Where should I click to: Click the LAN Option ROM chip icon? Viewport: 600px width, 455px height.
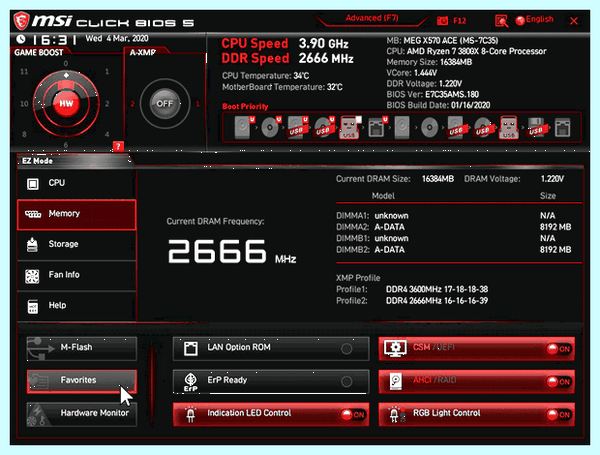(x=191, y=348)
